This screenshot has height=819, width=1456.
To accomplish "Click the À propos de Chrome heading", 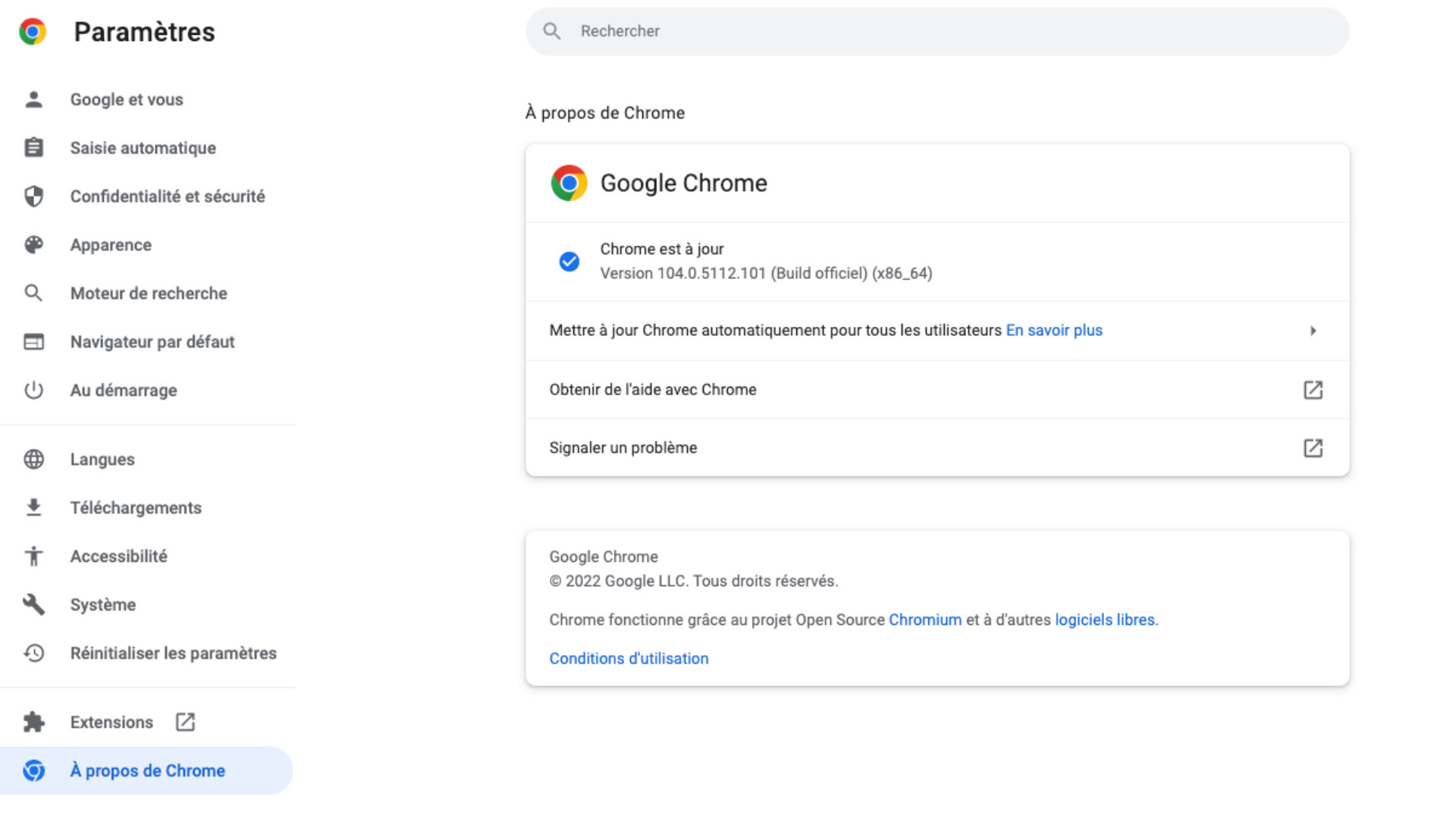I will [605, 113].
